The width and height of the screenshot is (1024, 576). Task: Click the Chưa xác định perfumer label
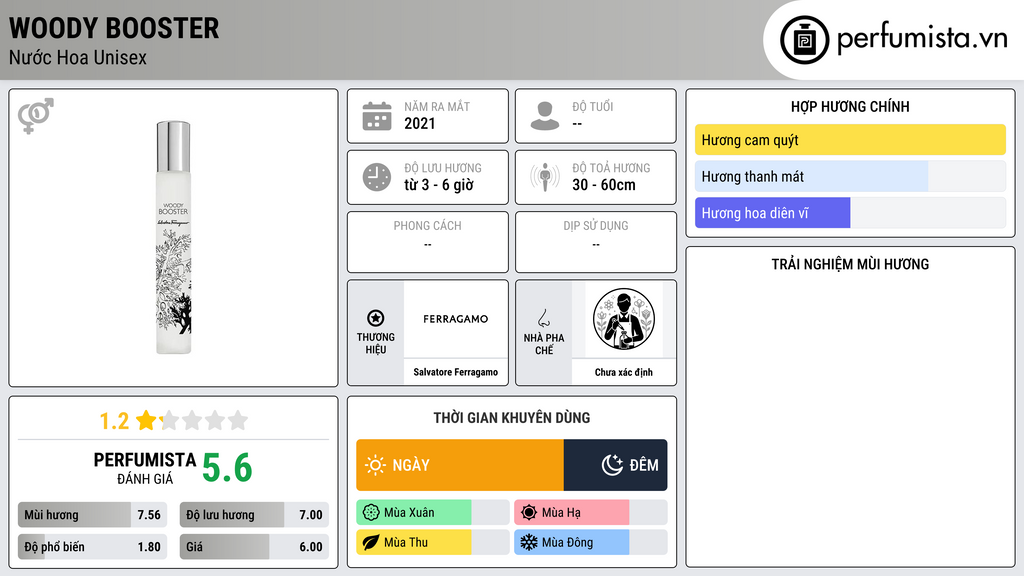click(624, 372)
